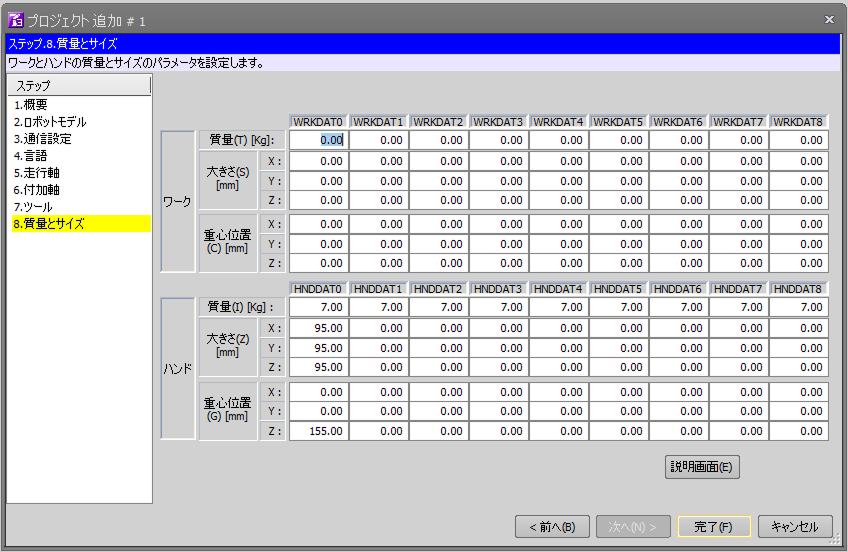Click the application icon in title bar
Viewport: 848px width, 552px height.
pyautogui.click(x=15, y=19)
